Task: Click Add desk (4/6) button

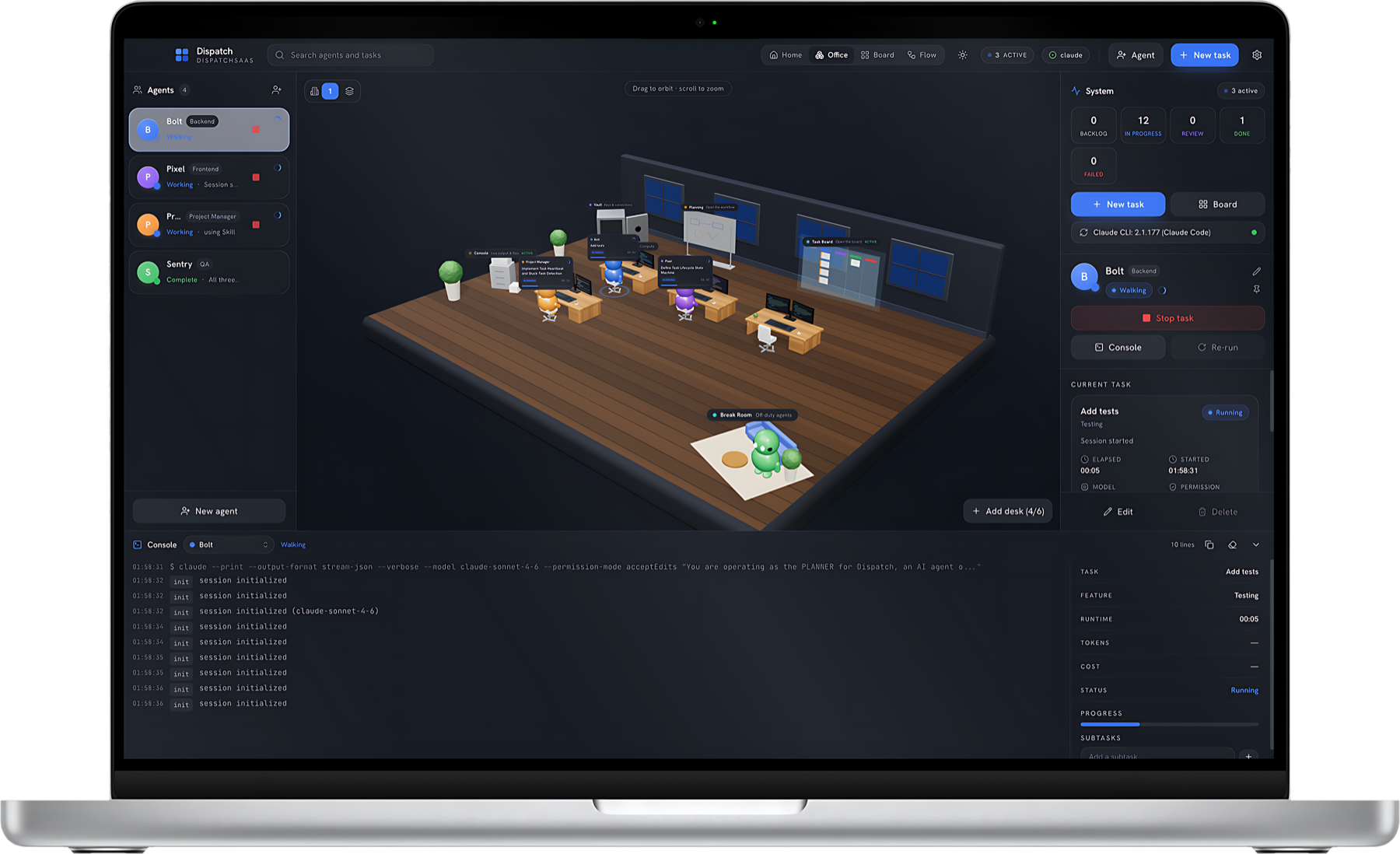Action: coord(1008,511)
